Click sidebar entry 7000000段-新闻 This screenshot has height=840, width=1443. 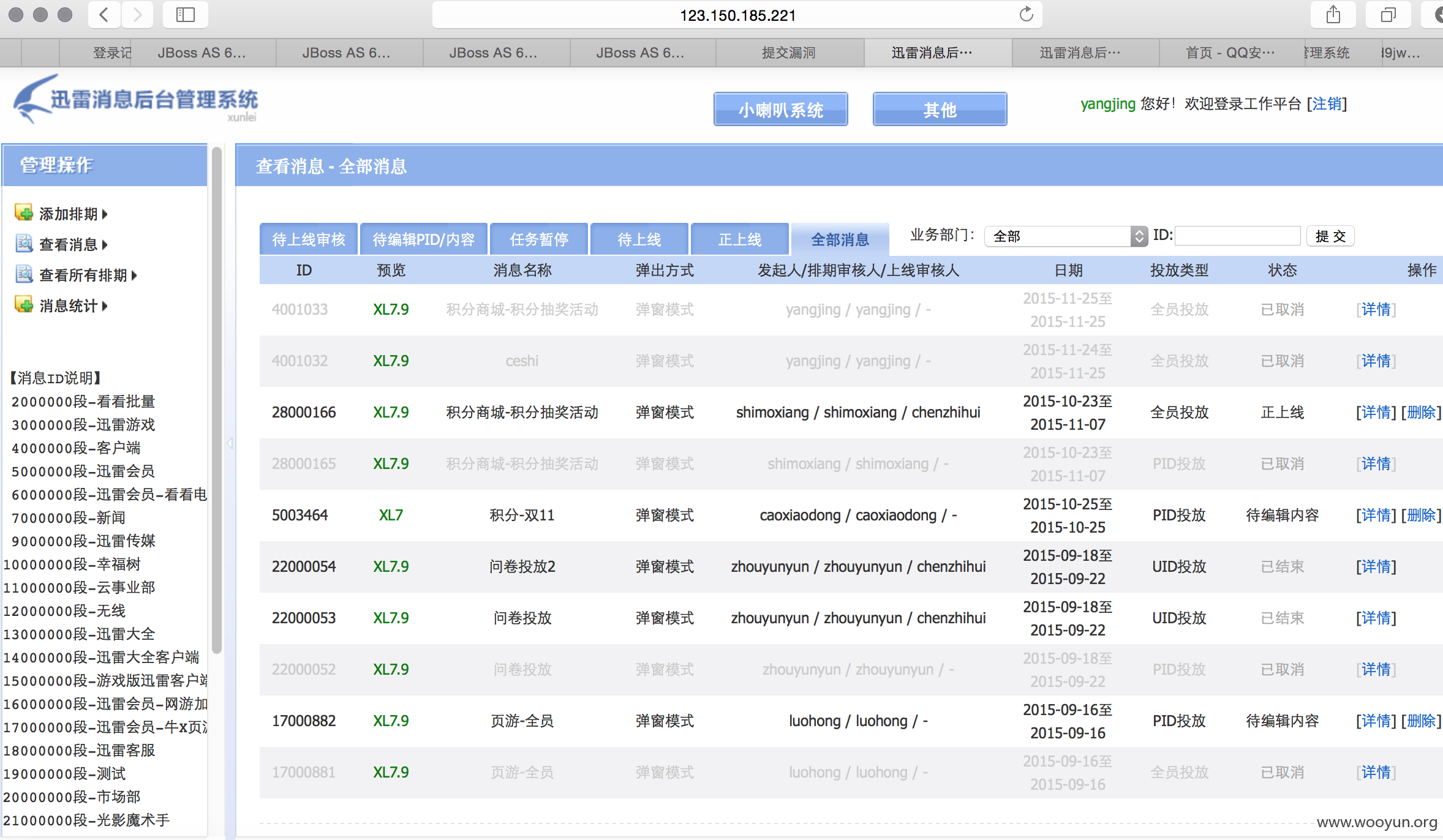(69, 517)
